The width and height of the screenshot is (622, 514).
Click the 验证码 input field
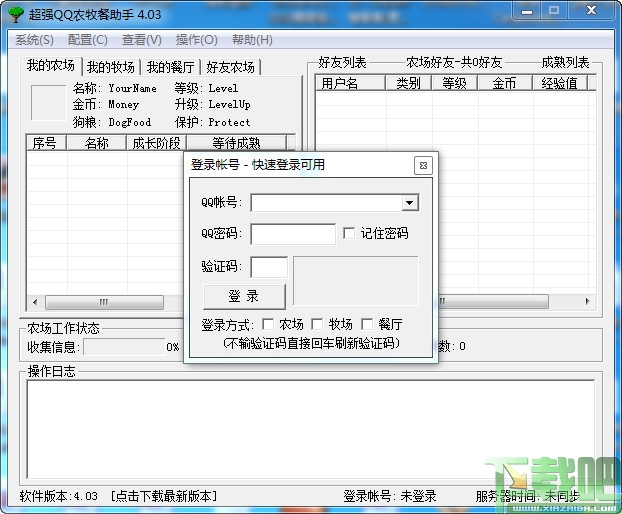click(x=269, y=267)
